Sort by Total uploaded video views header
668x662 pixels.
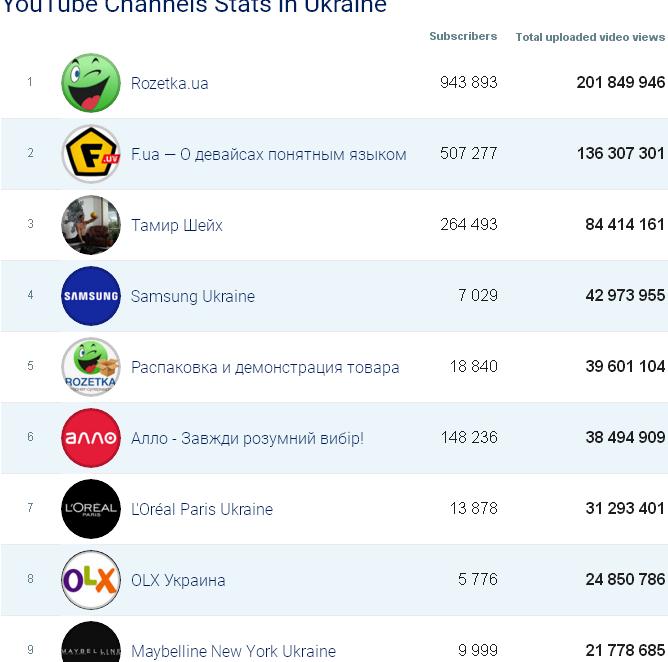(590, 37)
